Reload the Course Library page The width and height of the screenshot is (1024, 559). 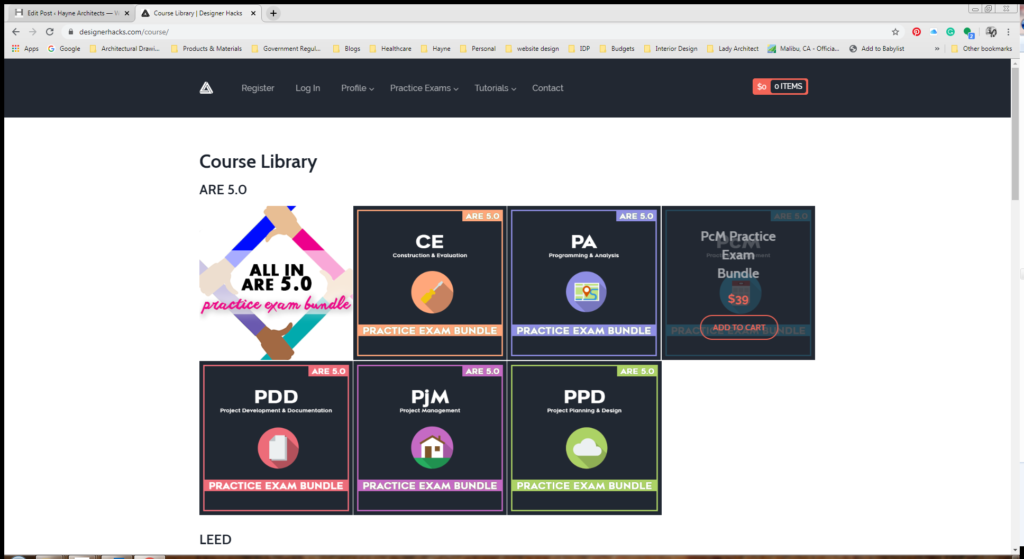tap(50, 31)
